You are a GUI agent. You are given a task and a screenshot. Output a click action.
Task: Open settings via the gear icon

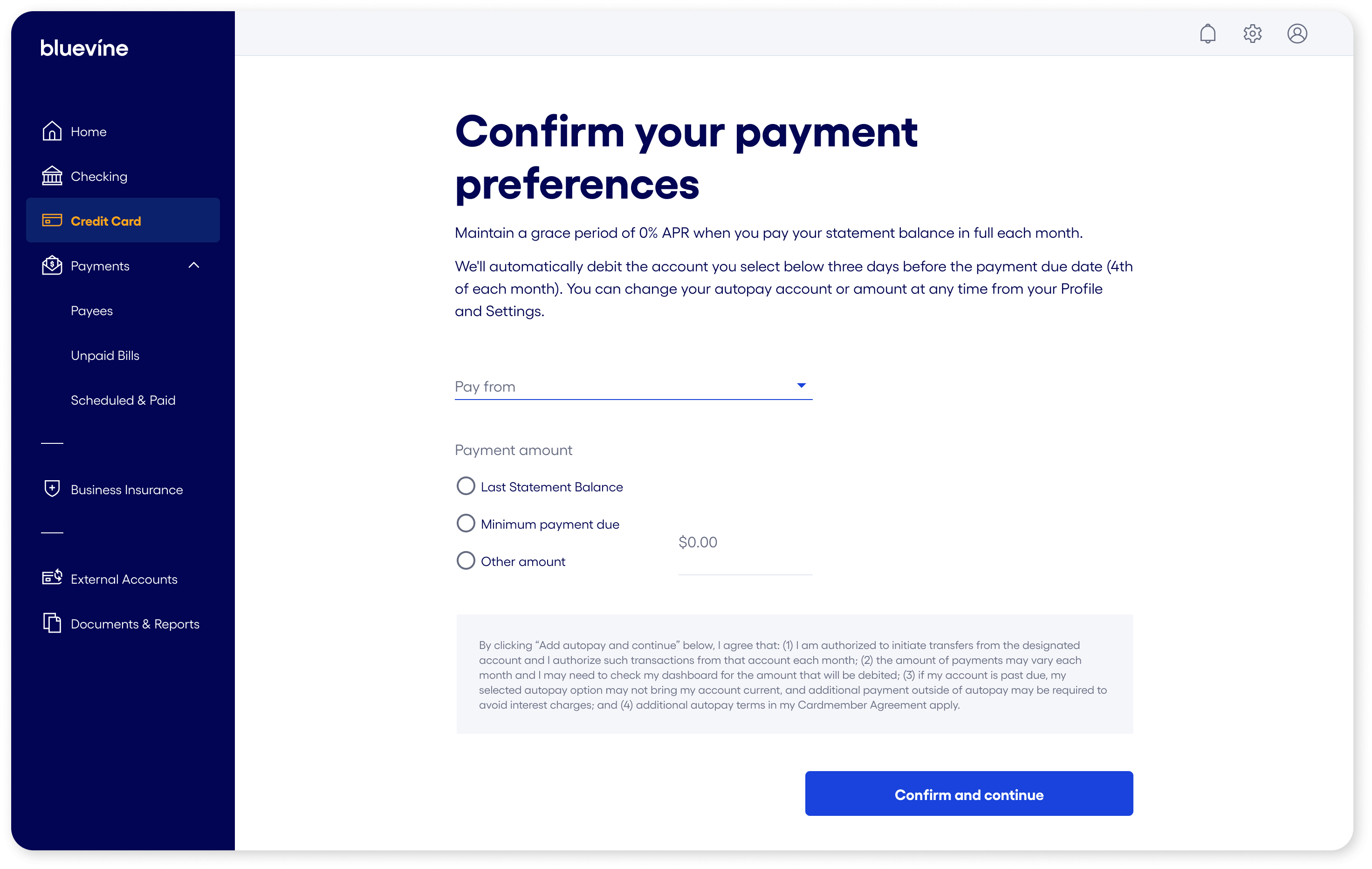(x=1252, y=34)
